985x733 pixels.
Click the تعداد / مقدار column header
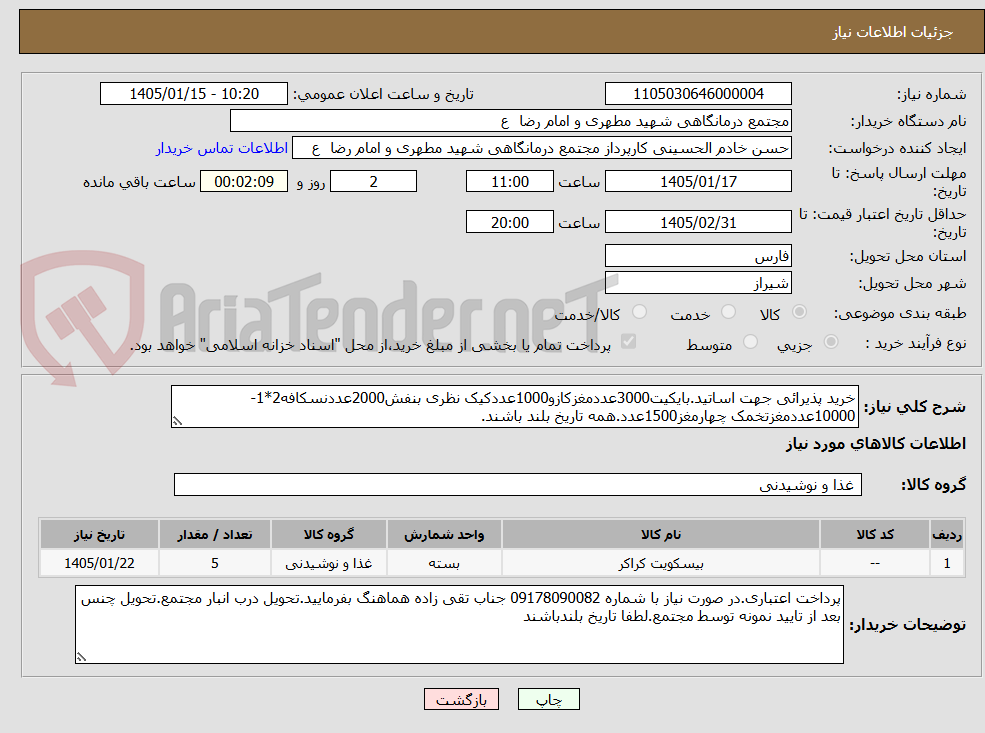coord(215,535)
